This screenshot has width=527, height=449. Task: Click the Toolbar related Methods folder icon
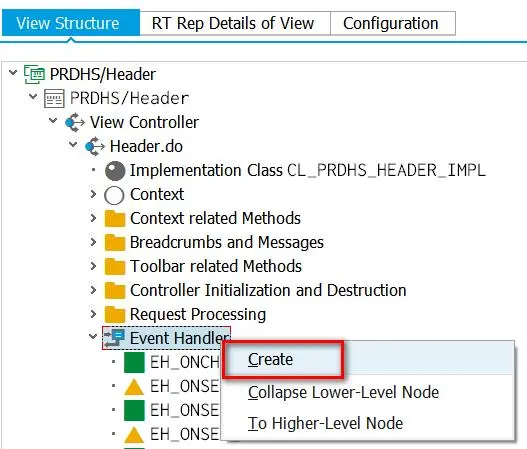[x=115, y=267]
